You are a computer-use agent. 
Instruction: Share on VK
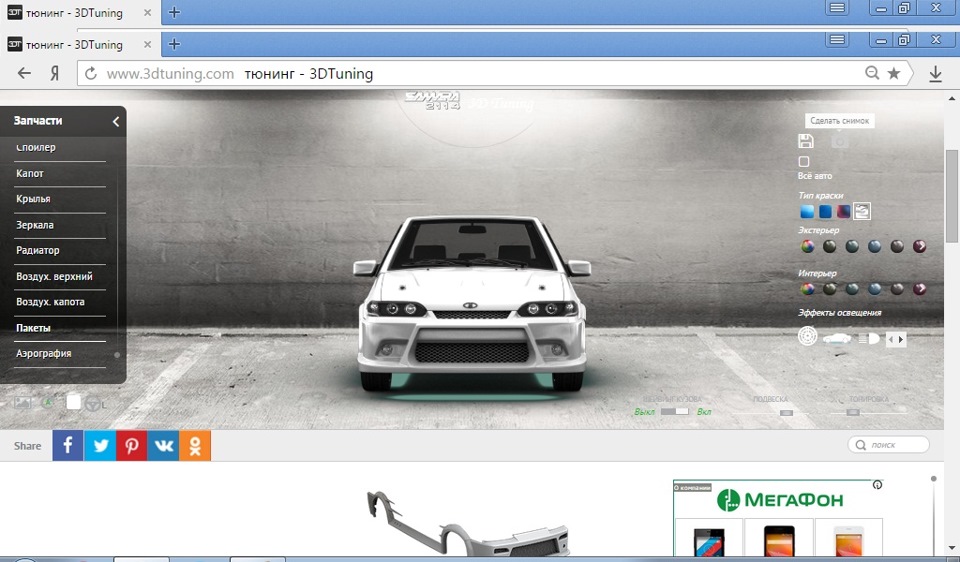(x=163, y=445)
